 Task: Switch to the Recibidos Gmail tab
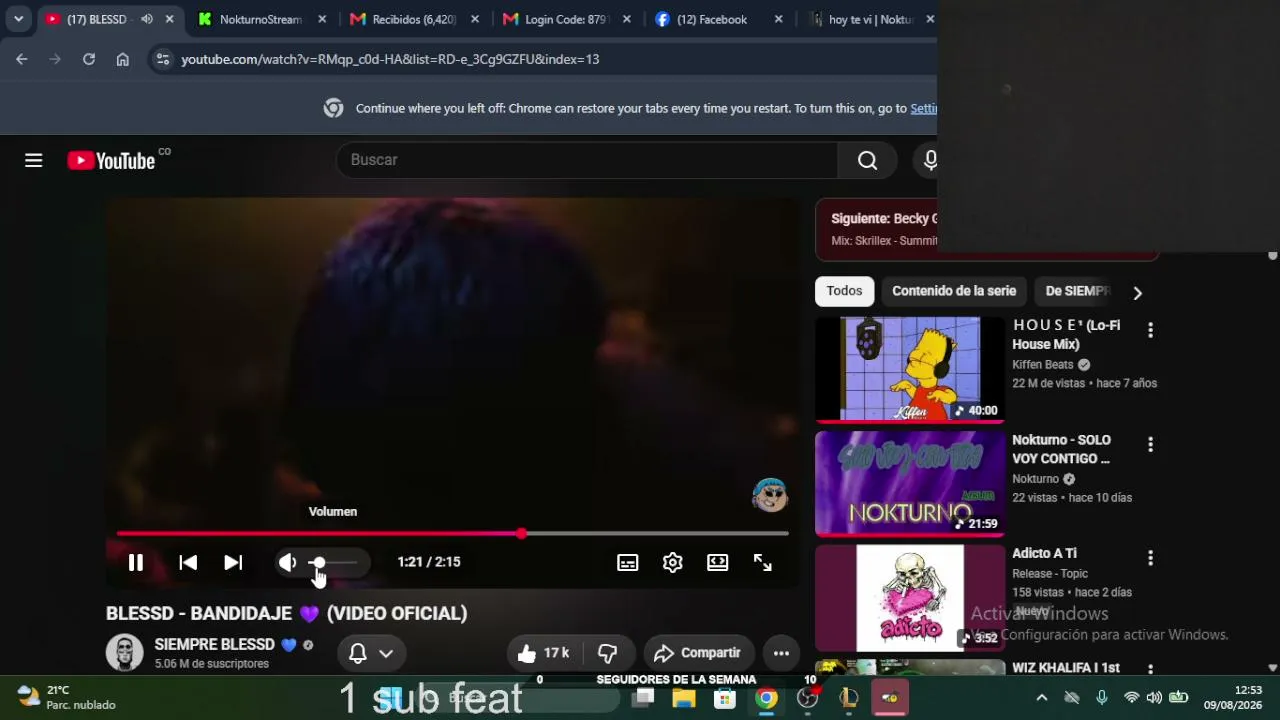click(415, 19)
